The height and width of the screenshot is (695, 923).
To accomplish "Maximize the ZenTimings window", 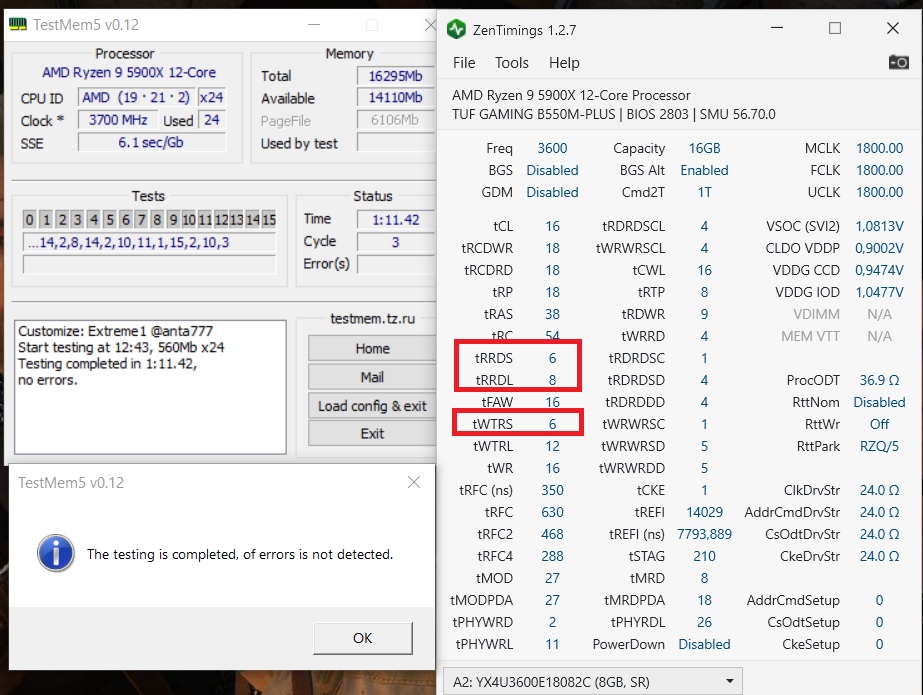I will 835,28.
